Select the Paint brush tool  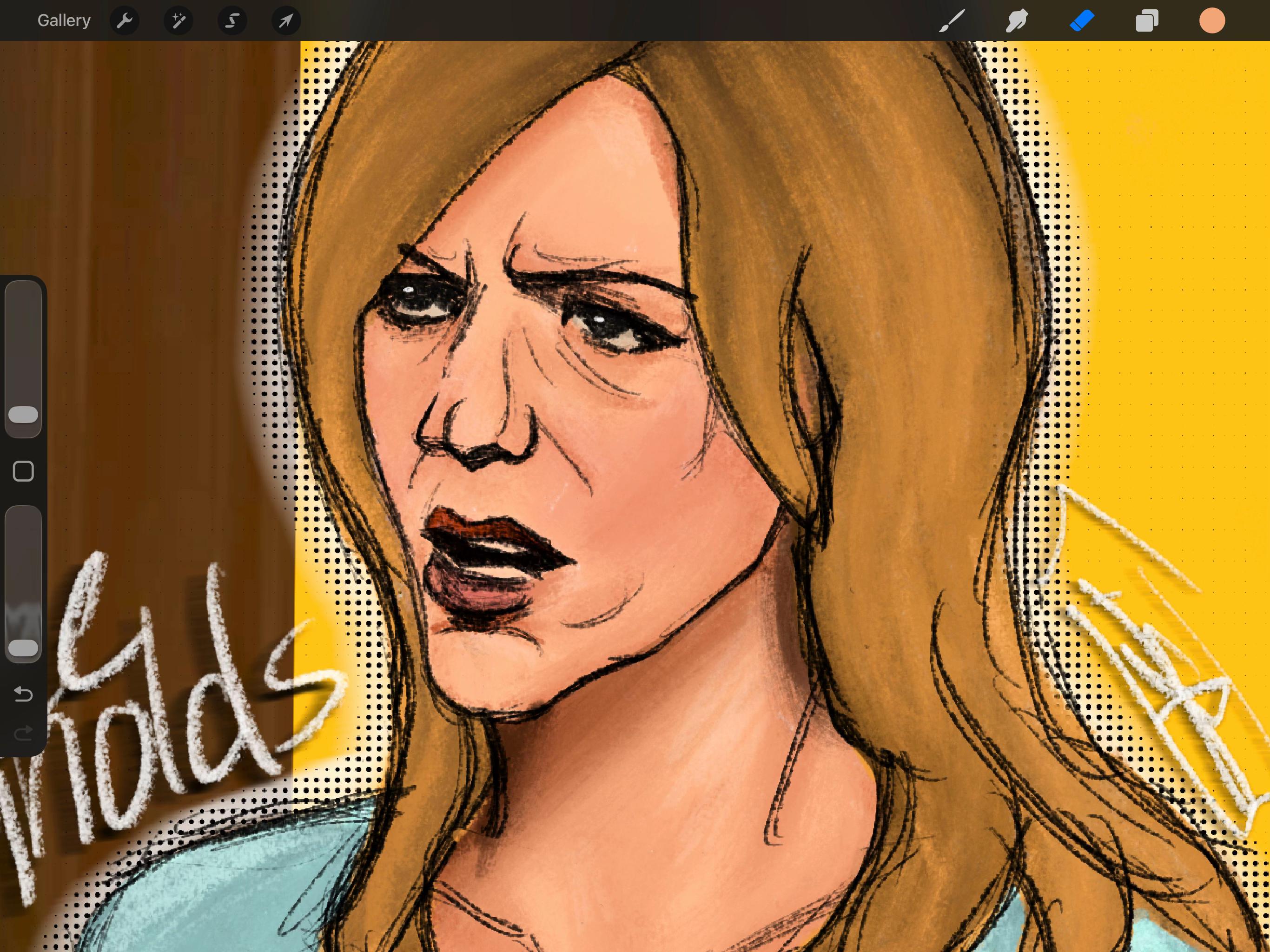[x=952, y=20]
